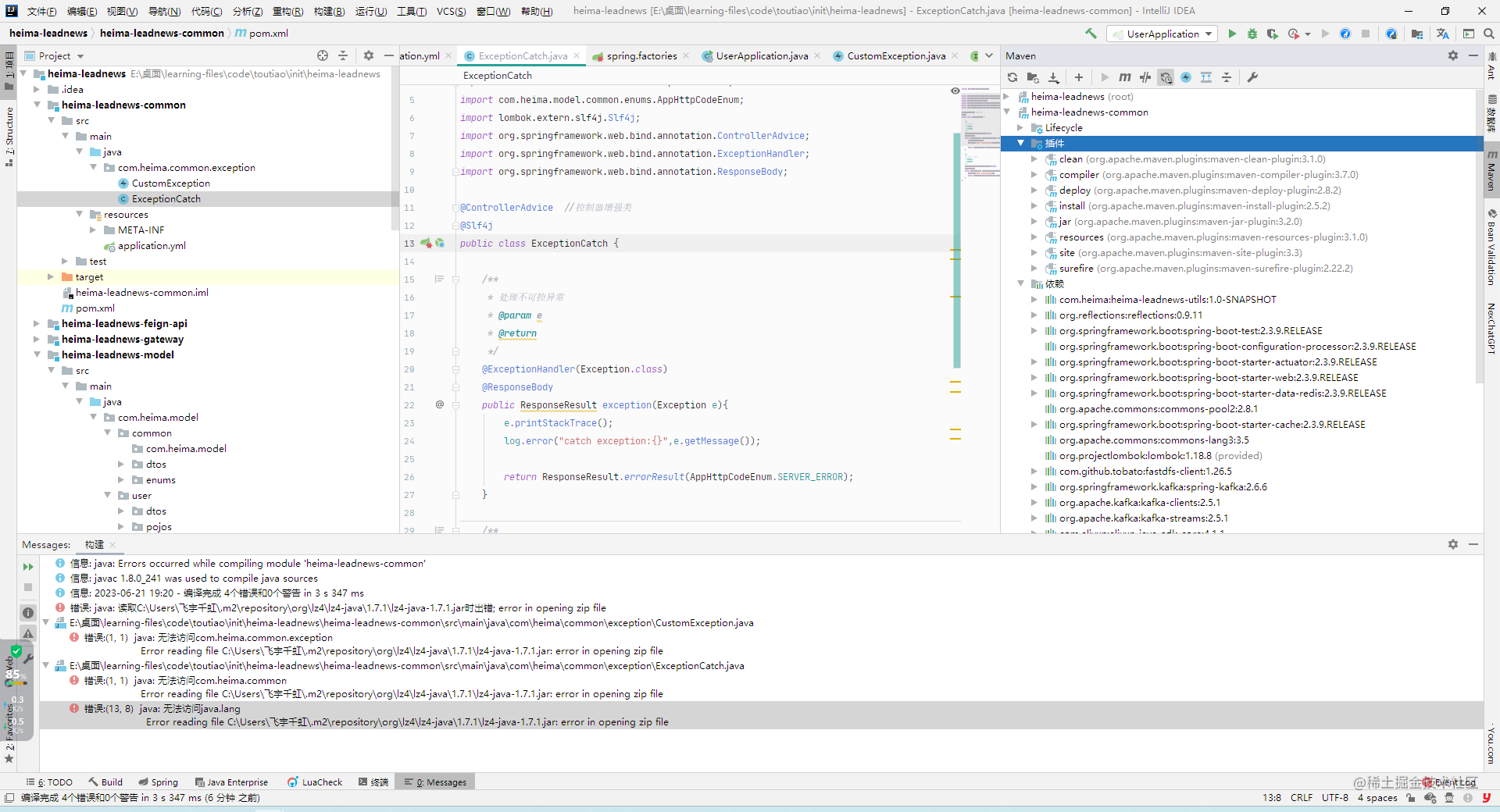Click the Project tree vertical scrollbar
The height and width of the screenshot is (812, 1500).
click(x=395, y=148)
